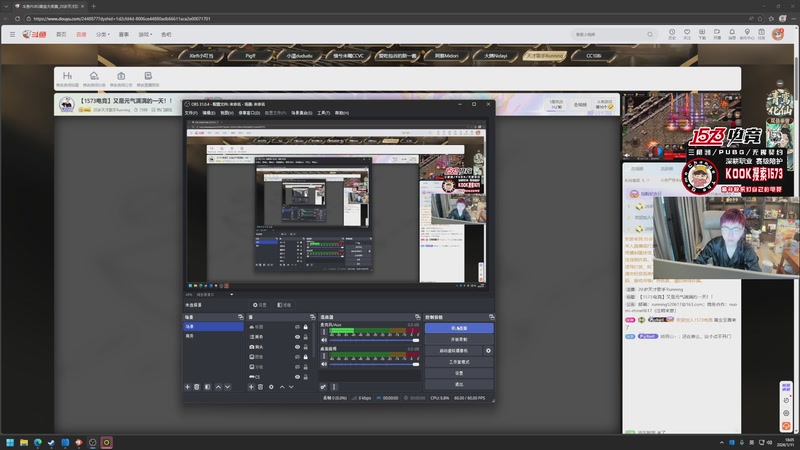Open the notifications bell icon in Douyu header
This screenshot has width=800, height=450.
pyautogui.click(x=732, y=34)
